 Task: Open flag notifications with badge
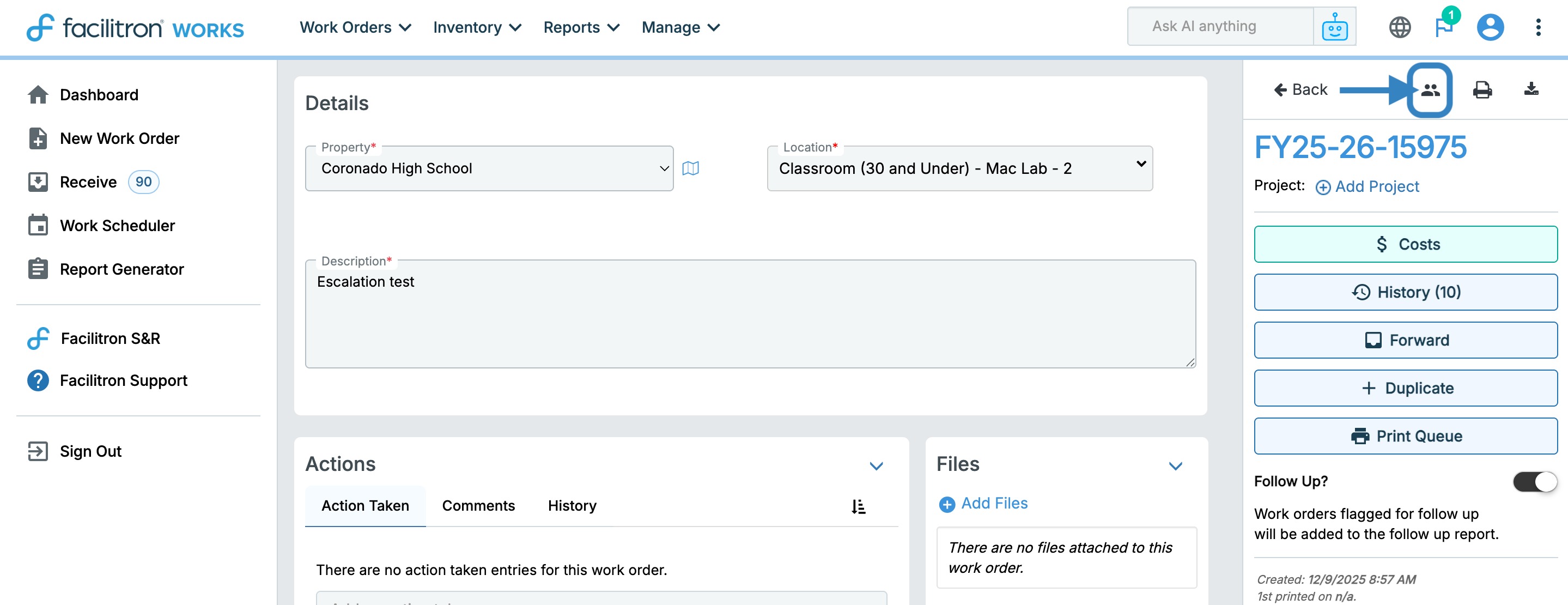(x=1443, y=27)
